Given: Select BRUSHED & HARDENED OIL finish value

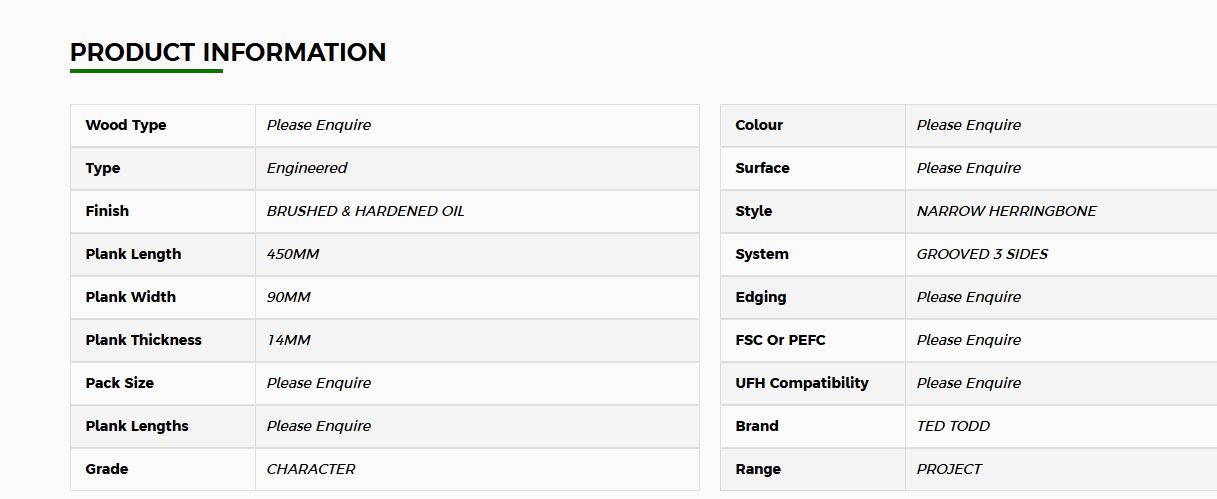Looking at the screenshot, I should pos(366,211).
